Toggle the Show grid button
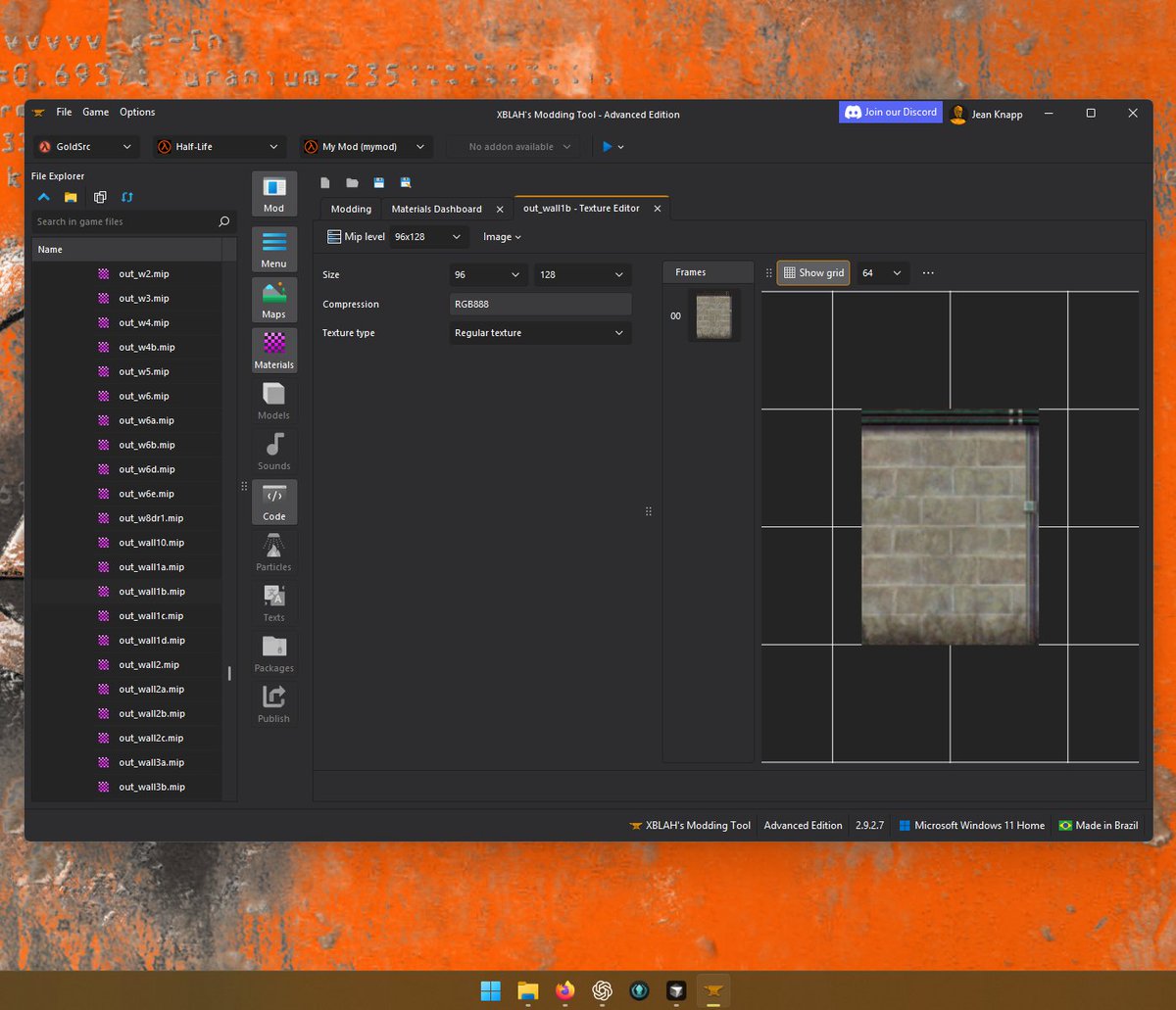Image resolution: width=1176 pixels, height=1010 pixels. [x=813, y=273]
